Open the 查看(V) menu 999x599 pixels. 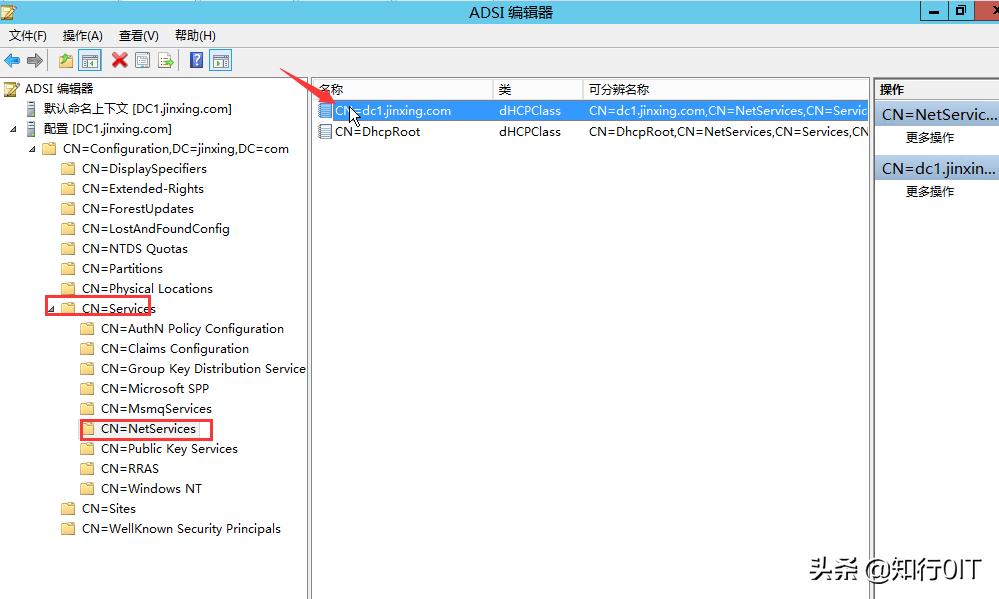pyautogui.click(x=138, y=36)
